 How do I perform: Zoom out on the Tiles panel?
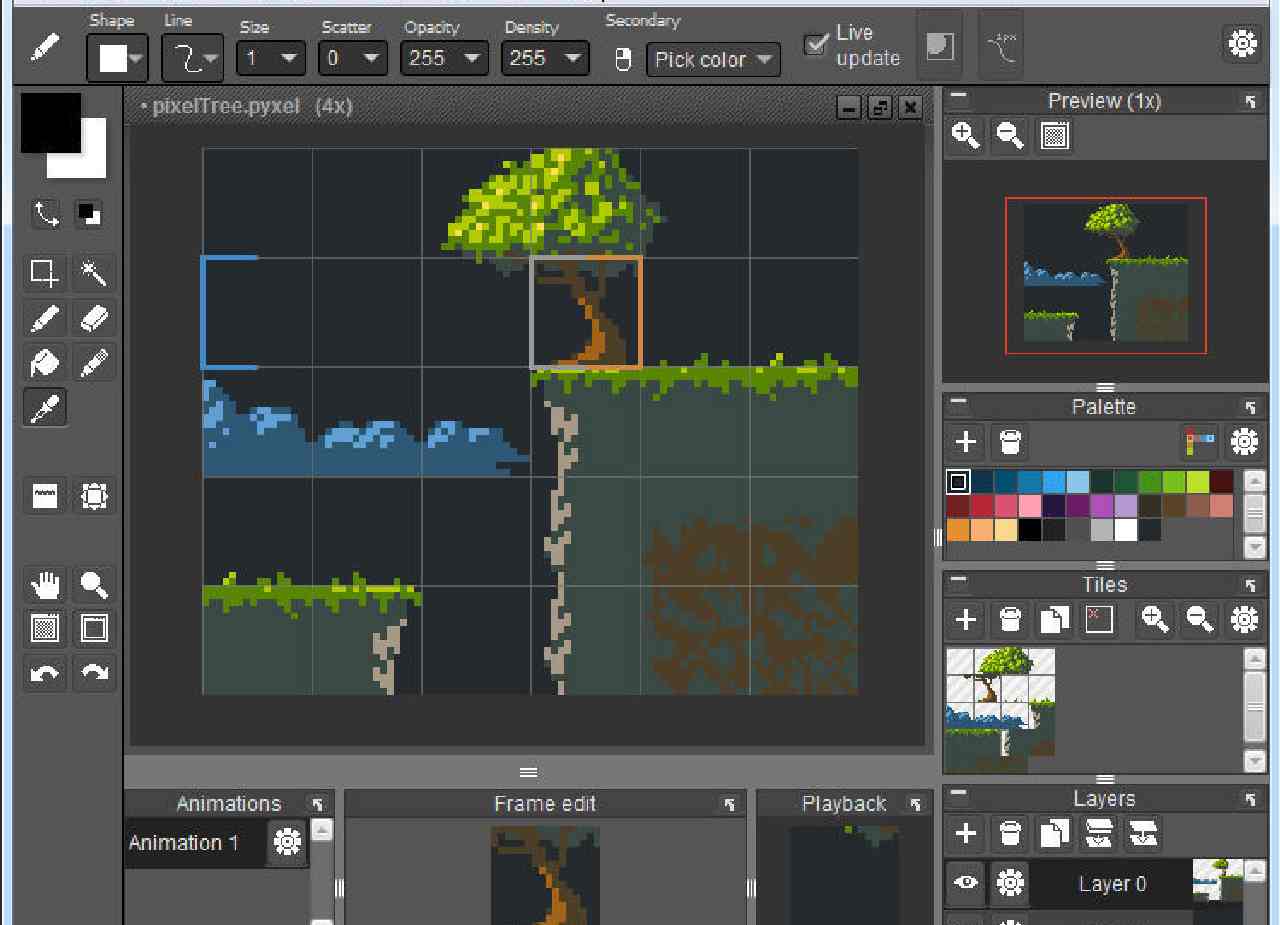(1199, 619)
